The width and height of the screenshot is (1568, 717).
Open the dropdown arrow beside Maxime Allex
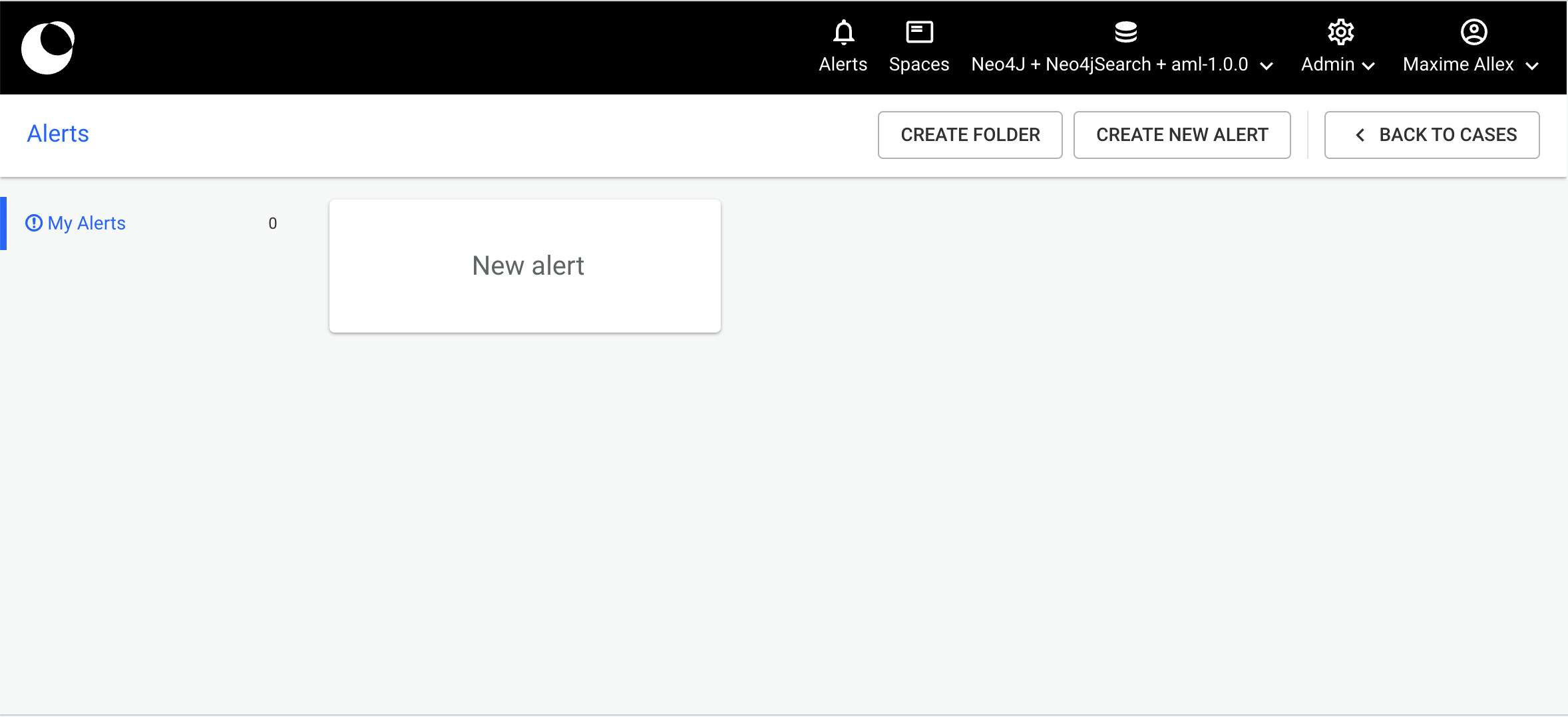[1532, 65]
